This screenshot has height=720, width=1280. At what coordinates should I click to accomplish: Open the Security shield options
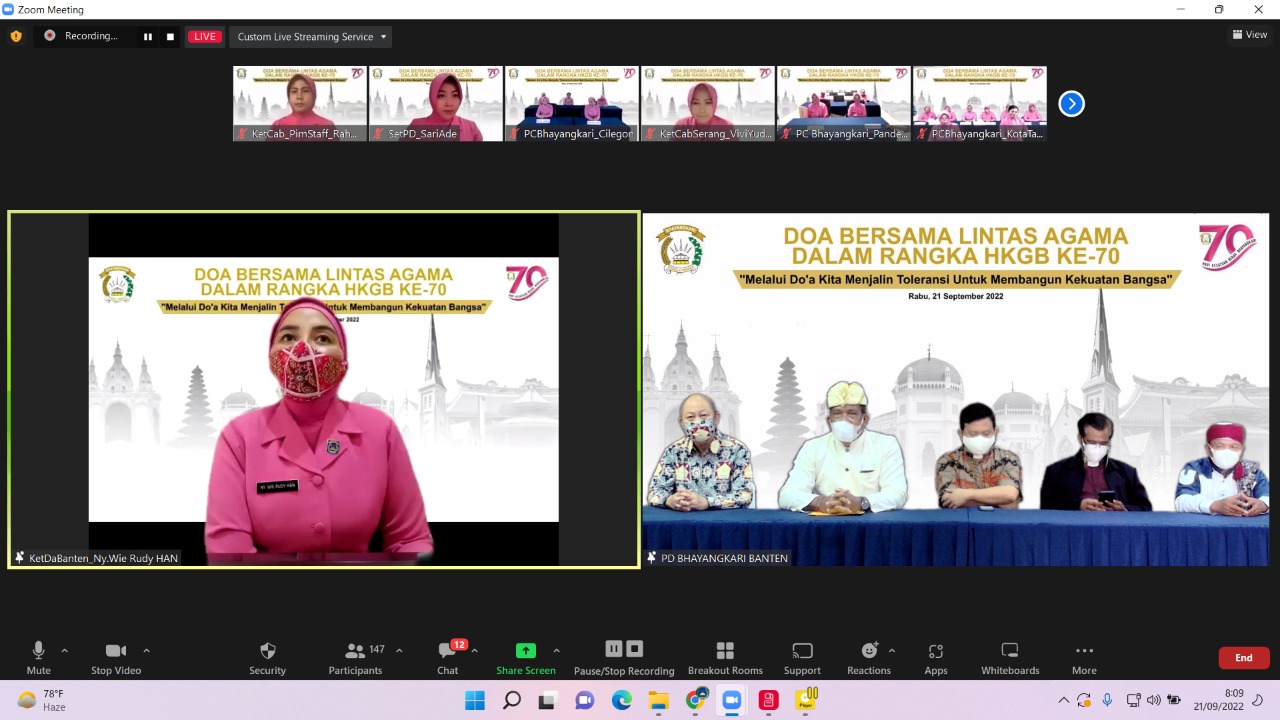click(267, 657)
